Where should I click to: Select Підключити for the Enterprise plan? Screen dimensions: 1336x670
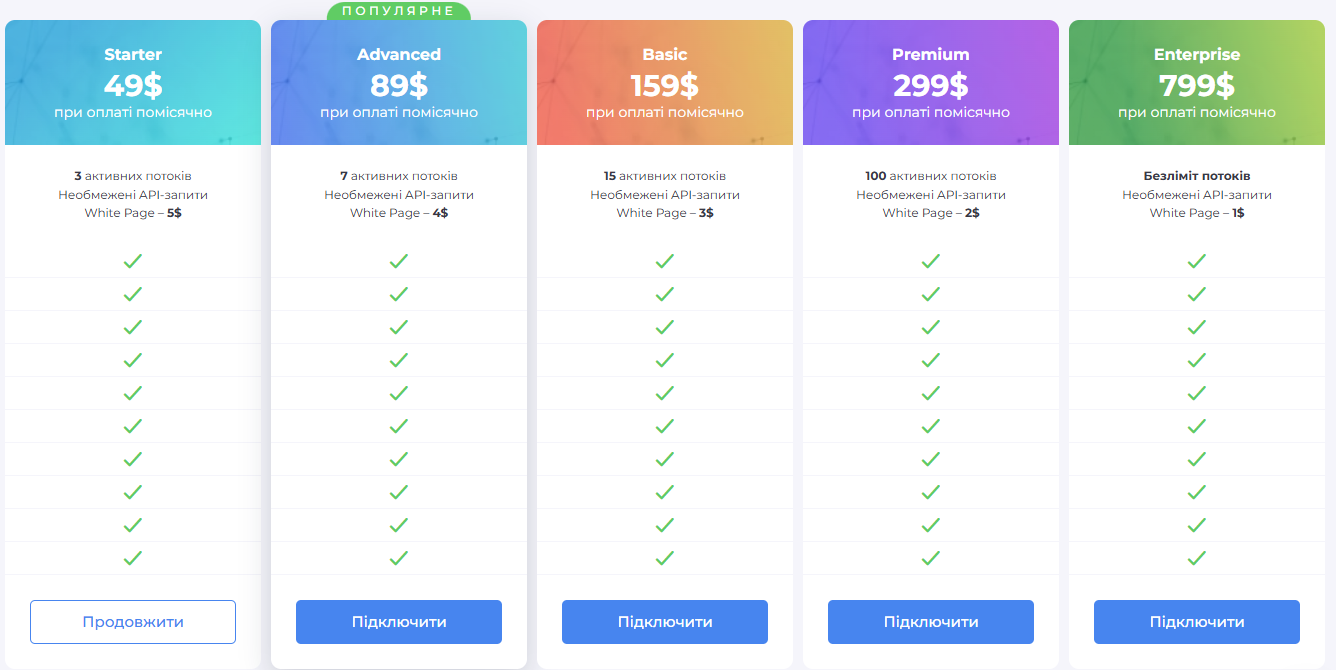coord(1197,622)
